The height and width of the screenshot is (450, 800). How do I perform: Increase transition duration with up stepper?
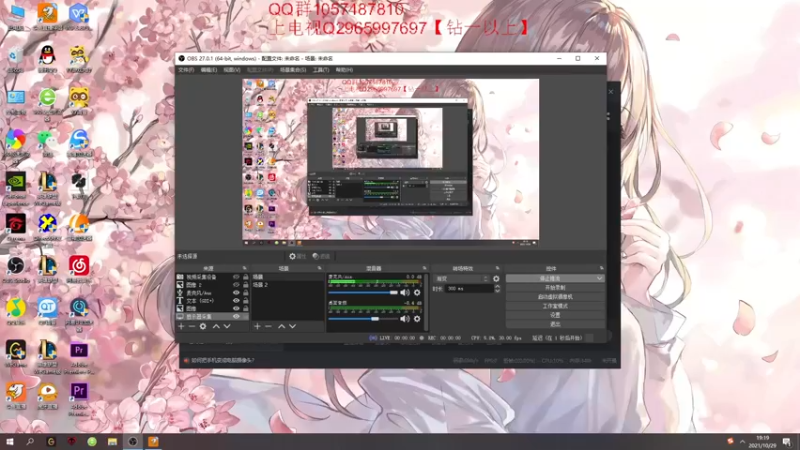tap(497, 286)
